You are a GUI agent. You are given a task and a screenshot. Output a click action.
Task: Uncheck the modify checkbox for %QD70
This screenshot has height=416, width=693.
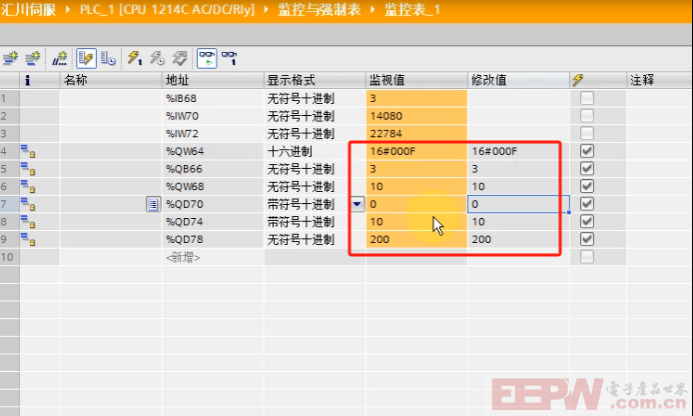click(587, 204)
